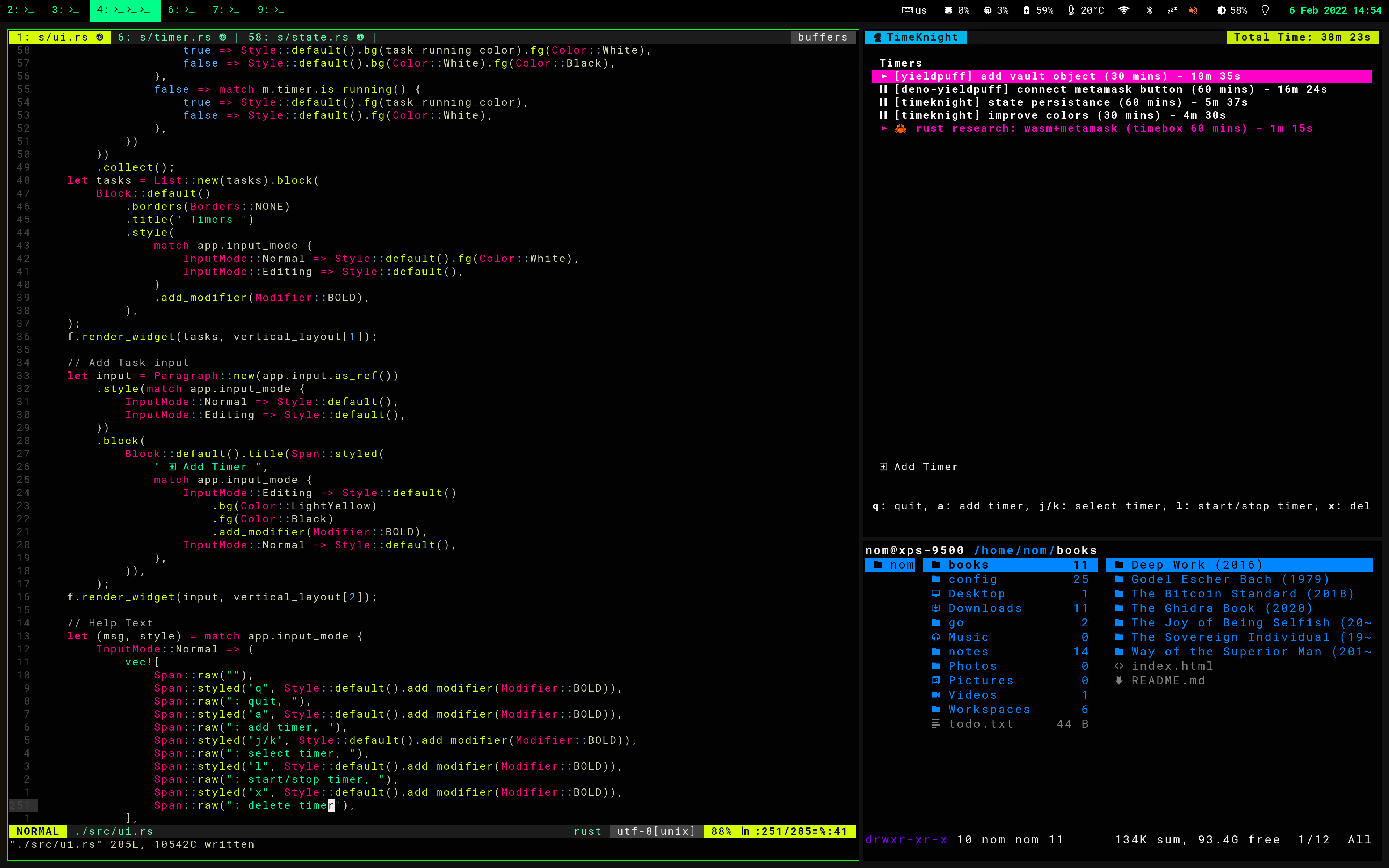This screenshot has height=868, width=1389.
Task: Select todo.txt in the file list
Action: tap(980, 724)
